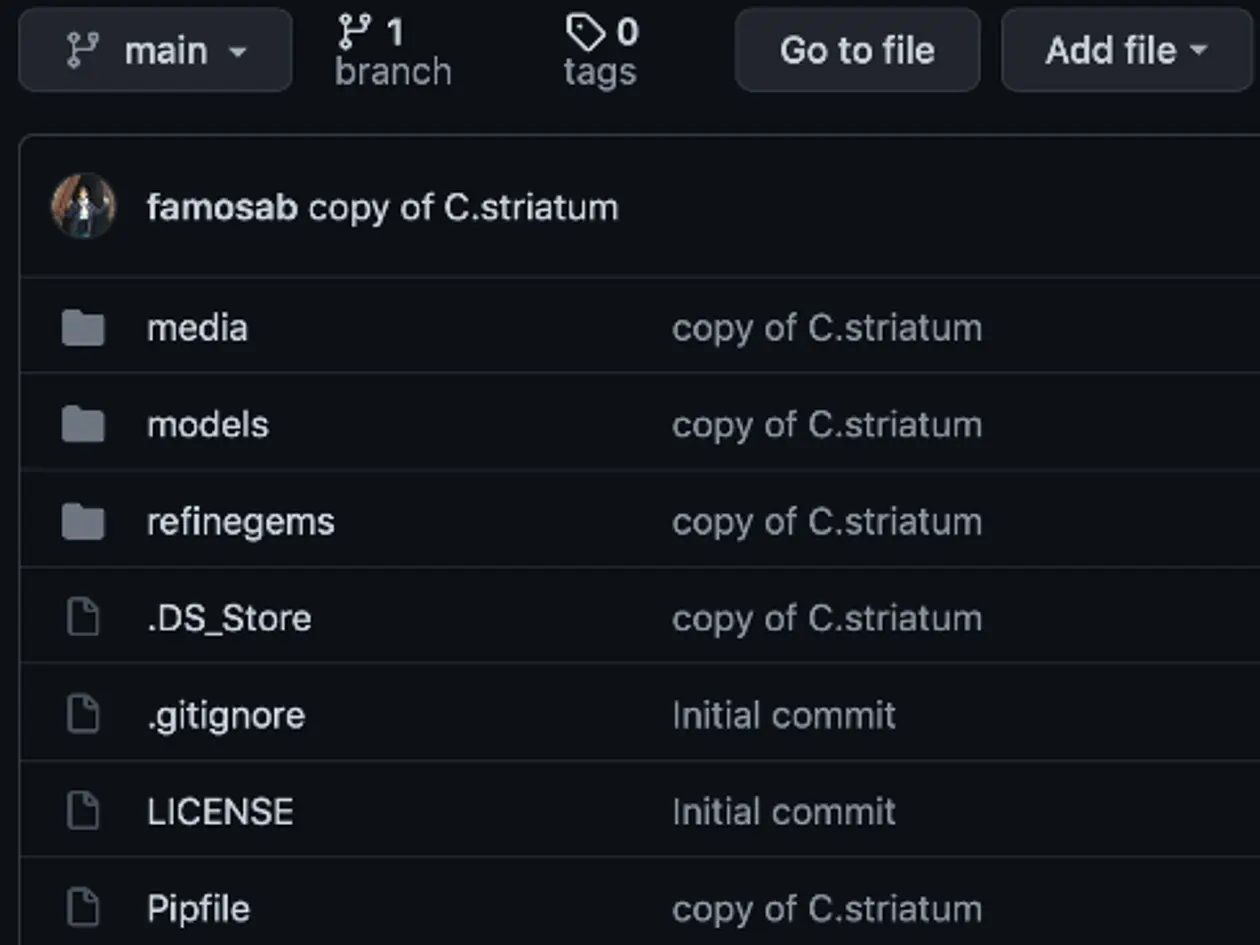Click the .DS_Store file icon
Image resolution: width=1260 pixels, height=945 pixels.
pos(83,618)
